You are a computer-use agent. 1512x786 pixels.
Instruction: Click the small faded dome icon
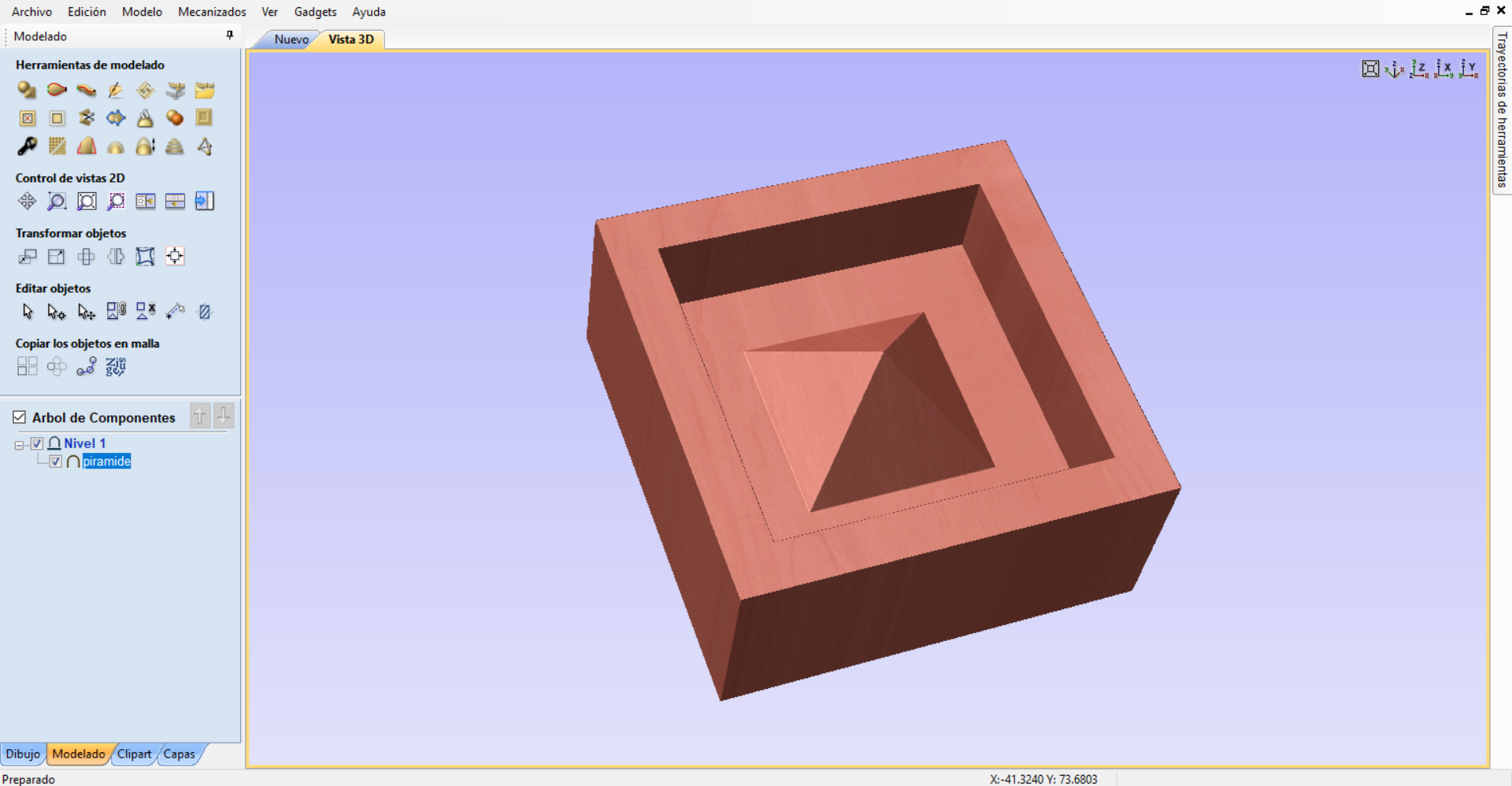pos(116,147)
